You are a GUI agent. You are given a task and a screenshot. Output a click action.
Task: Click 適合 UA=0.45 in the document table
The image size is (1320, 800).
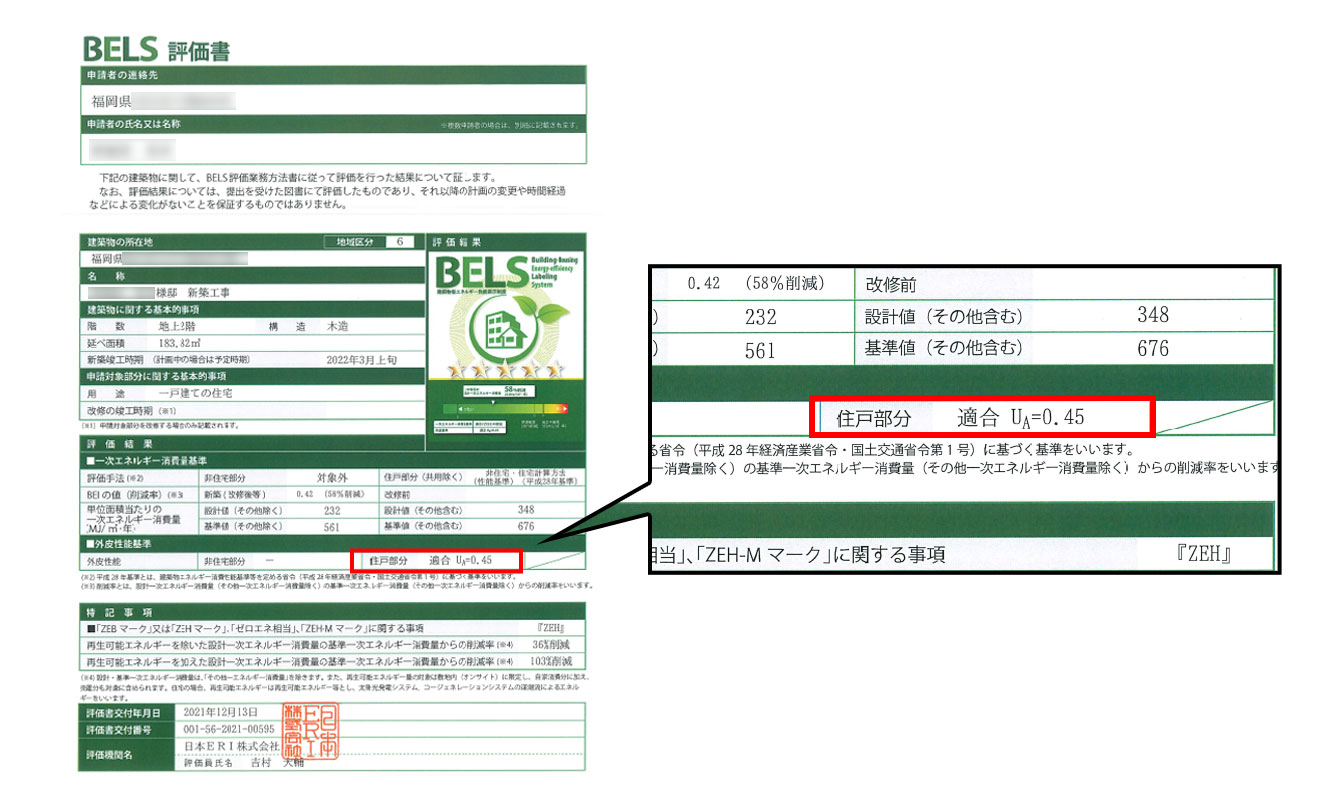[460, 560]
